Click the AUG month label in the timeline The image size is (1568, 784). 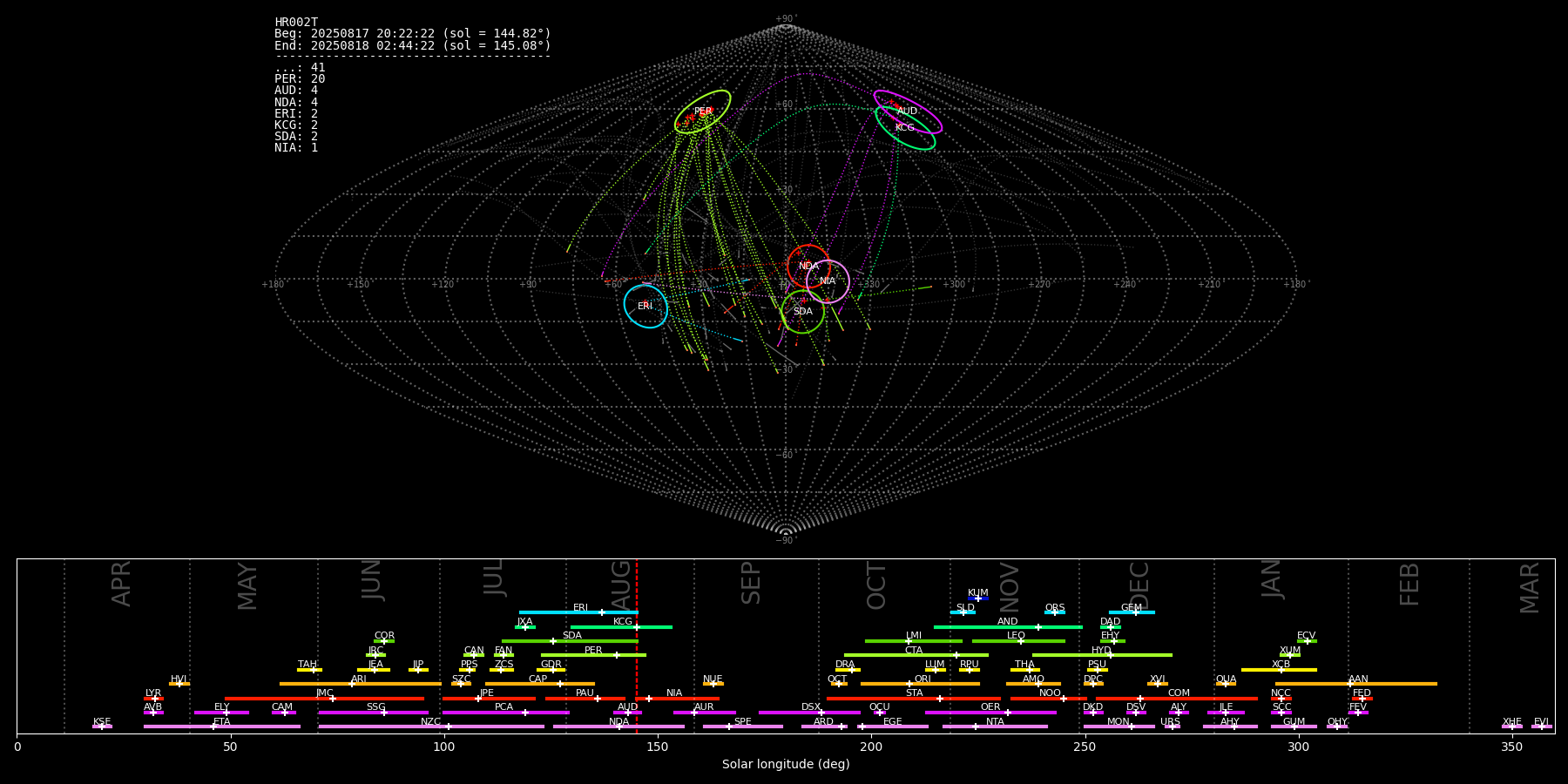pyautogui.click(x=621, y=584)
